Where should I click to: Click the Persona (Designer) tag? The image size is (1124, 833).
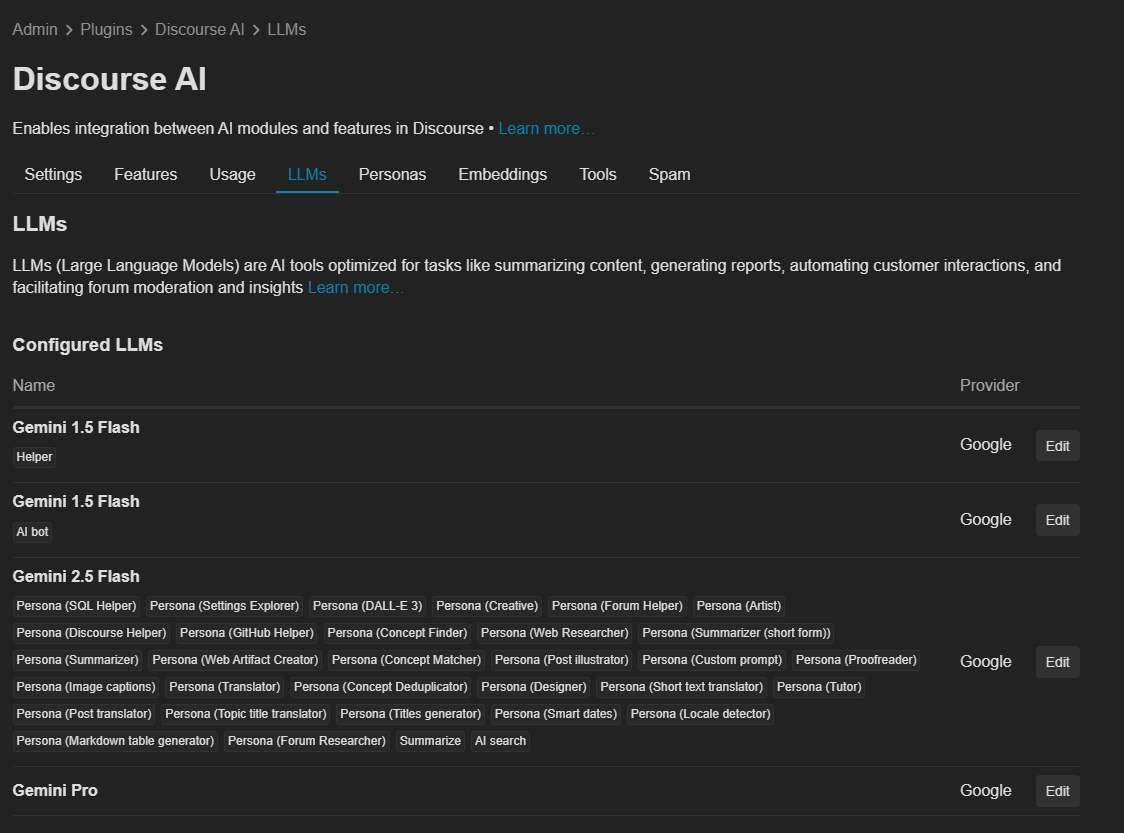[x=534, y=687]
